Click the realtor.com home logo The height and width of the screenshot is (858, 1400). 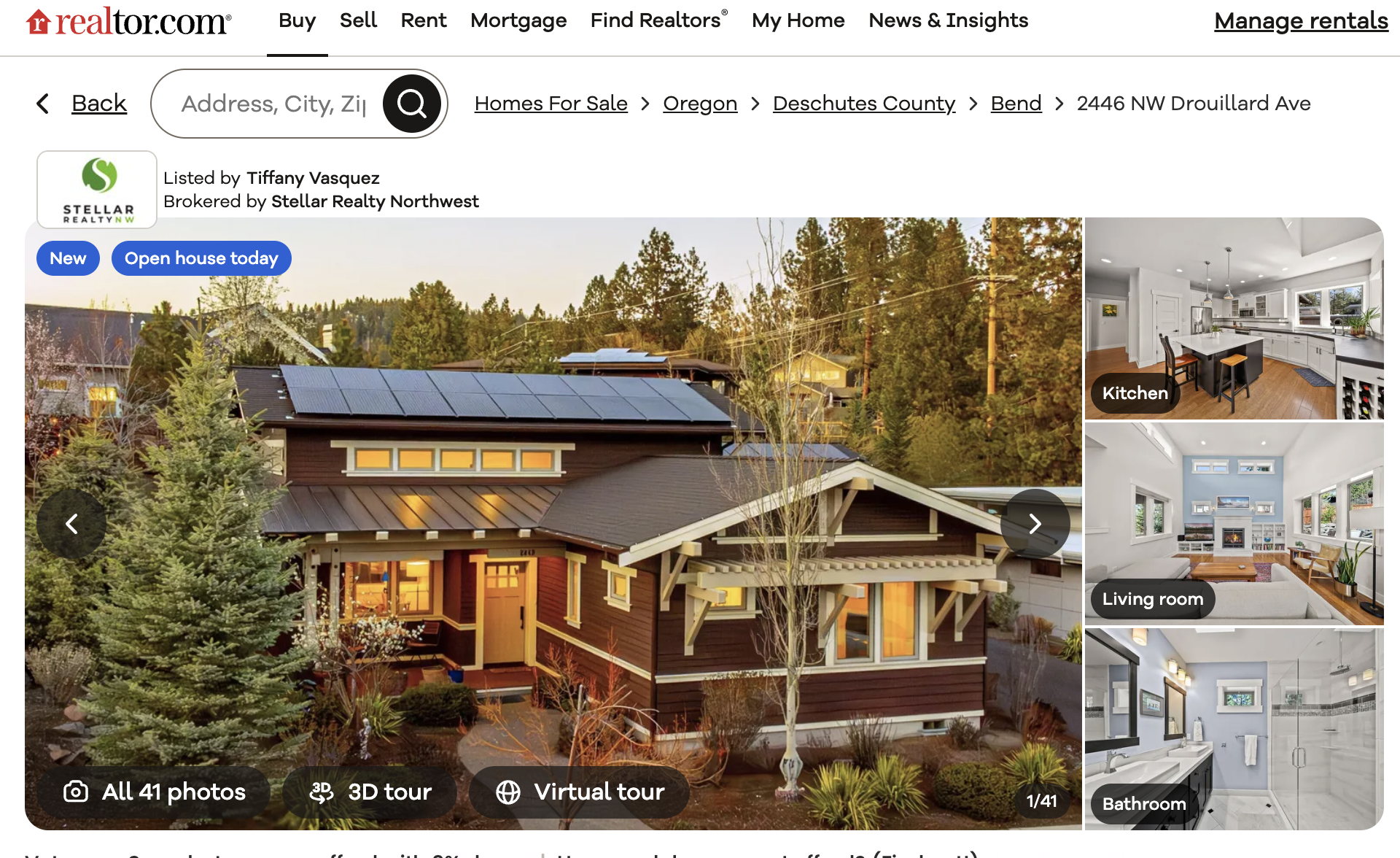[128, 22]
